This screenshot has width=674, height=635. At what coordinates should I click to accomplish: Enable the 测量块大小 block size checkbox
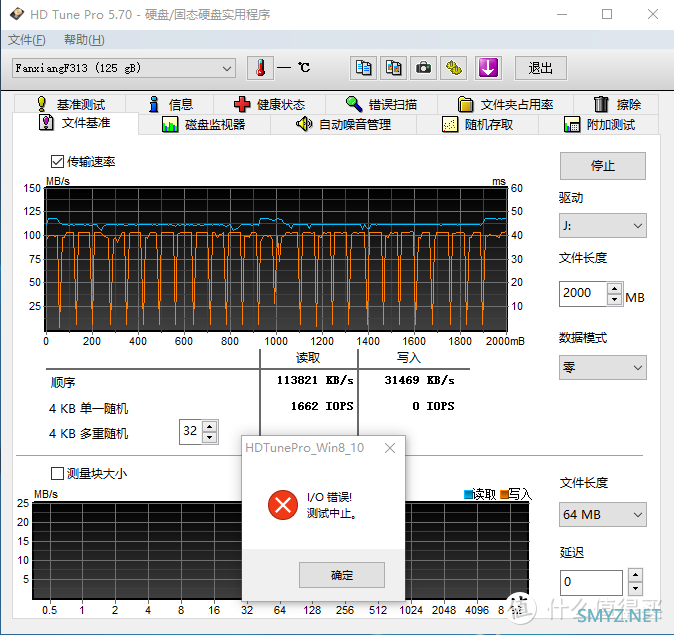click(x=57, y=473)
